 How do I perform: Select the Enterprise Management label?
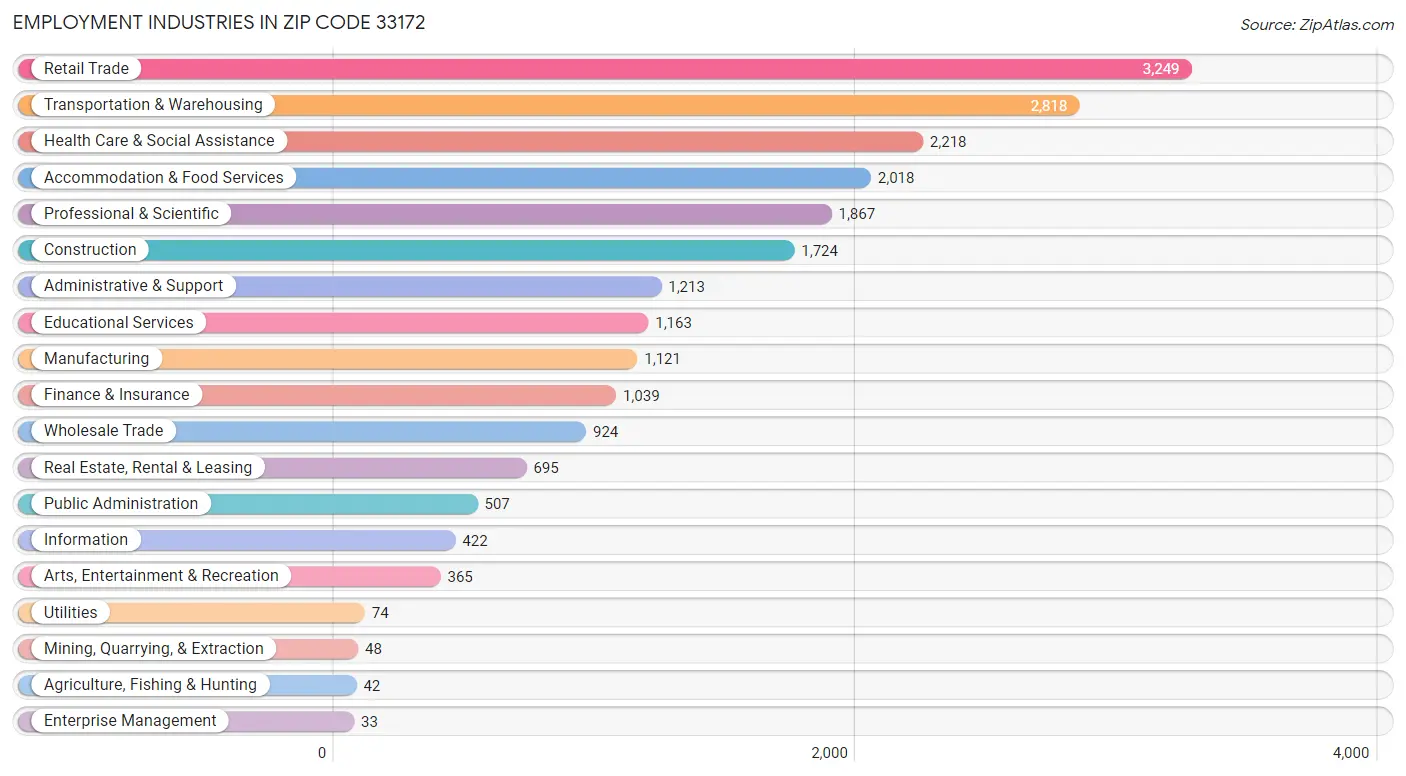tap(130, 721)
